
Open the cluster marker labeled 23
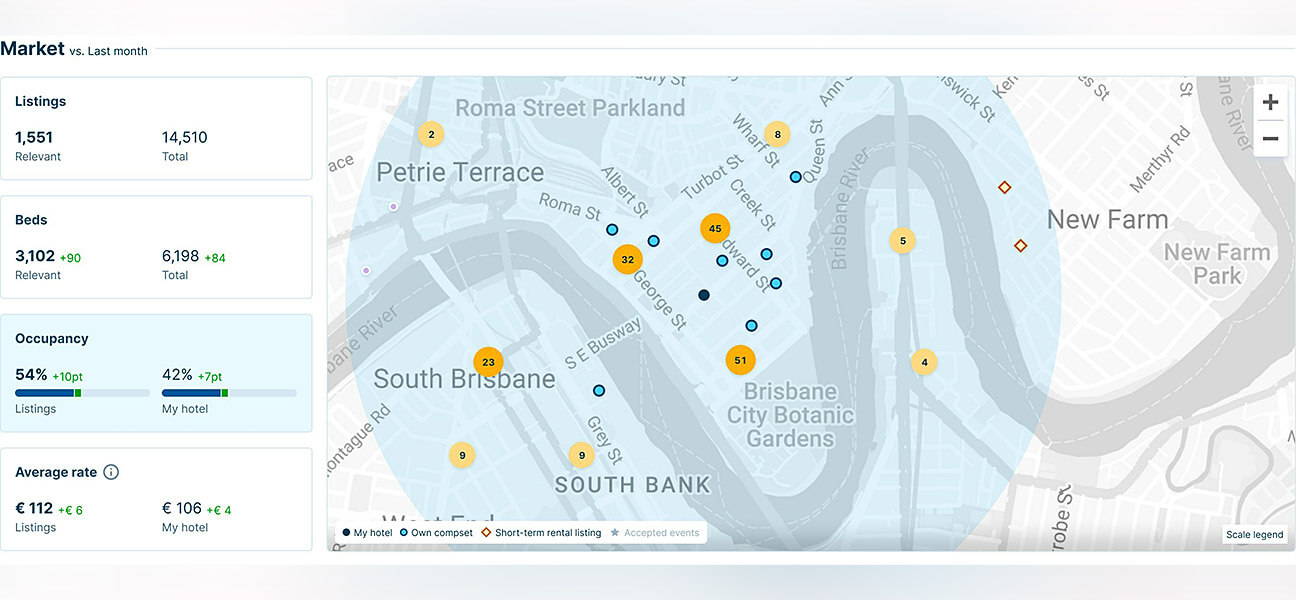(x=488, y=362)
